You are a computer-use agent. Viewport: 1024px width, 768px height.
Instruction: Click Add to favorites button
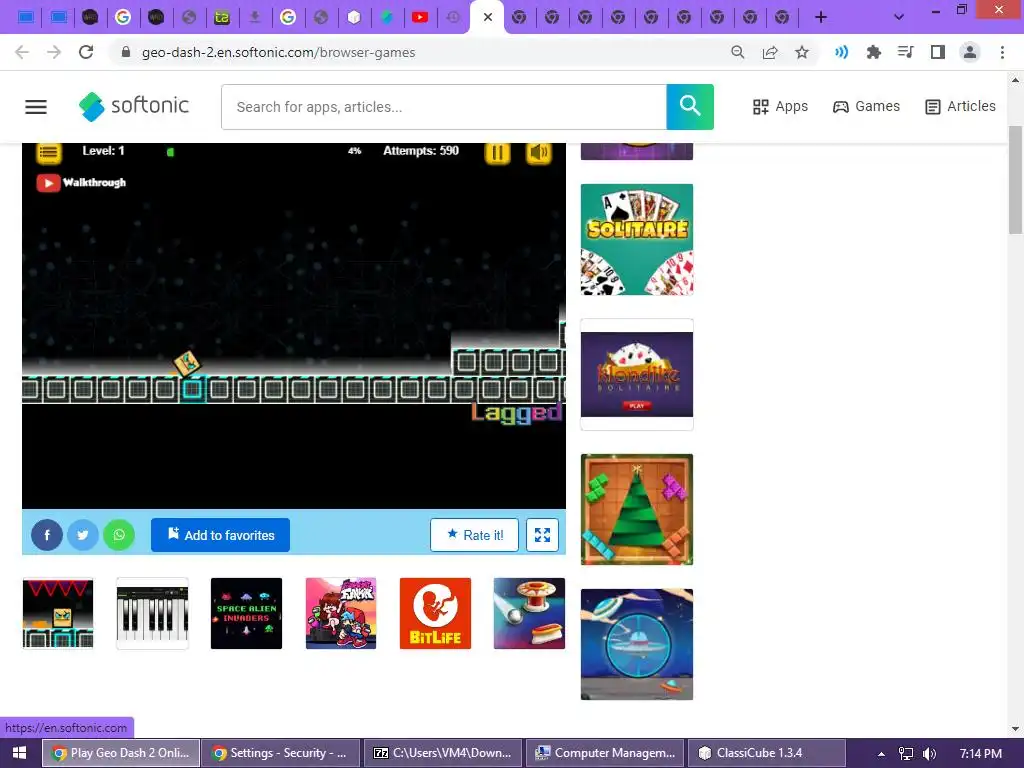coord(220,535)
